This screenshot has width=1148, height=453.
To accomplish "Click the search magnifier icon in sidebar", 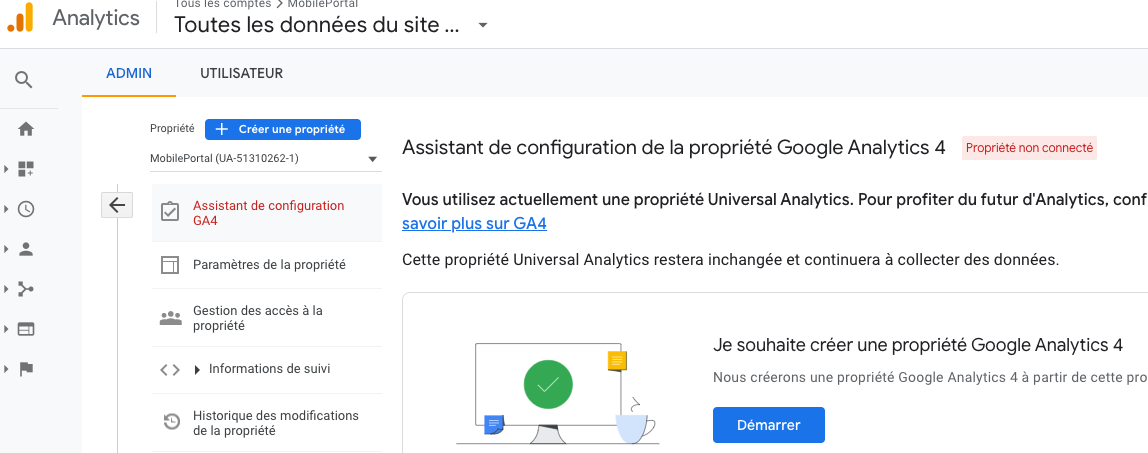I will click(25, 80).
